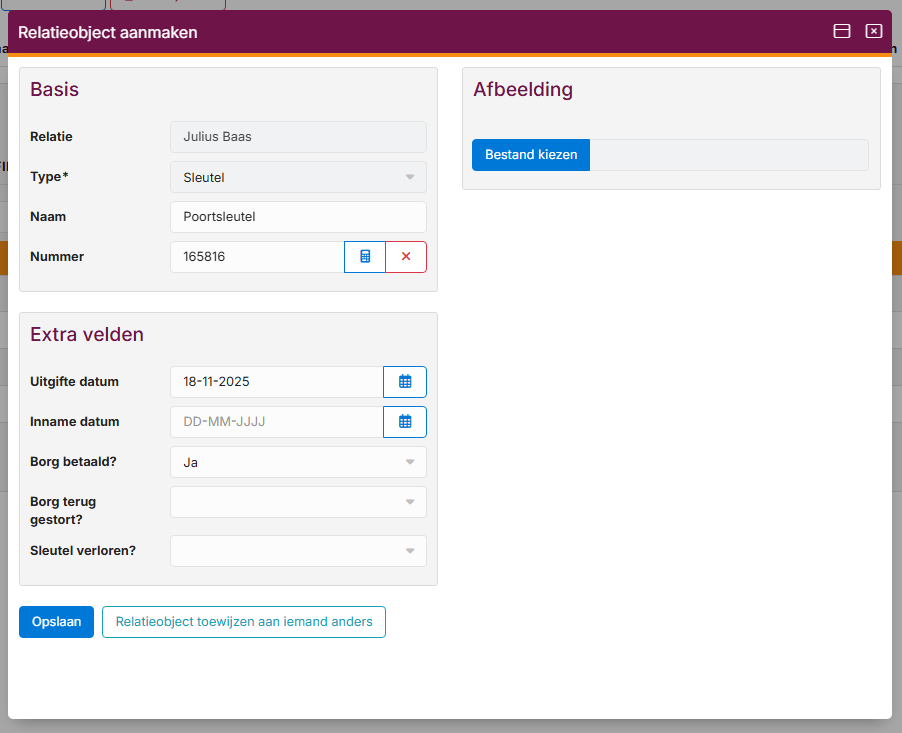Close the Relatieobject aanmaken dialog
This screenshot has width=902, height=733.
coord(874,32)
